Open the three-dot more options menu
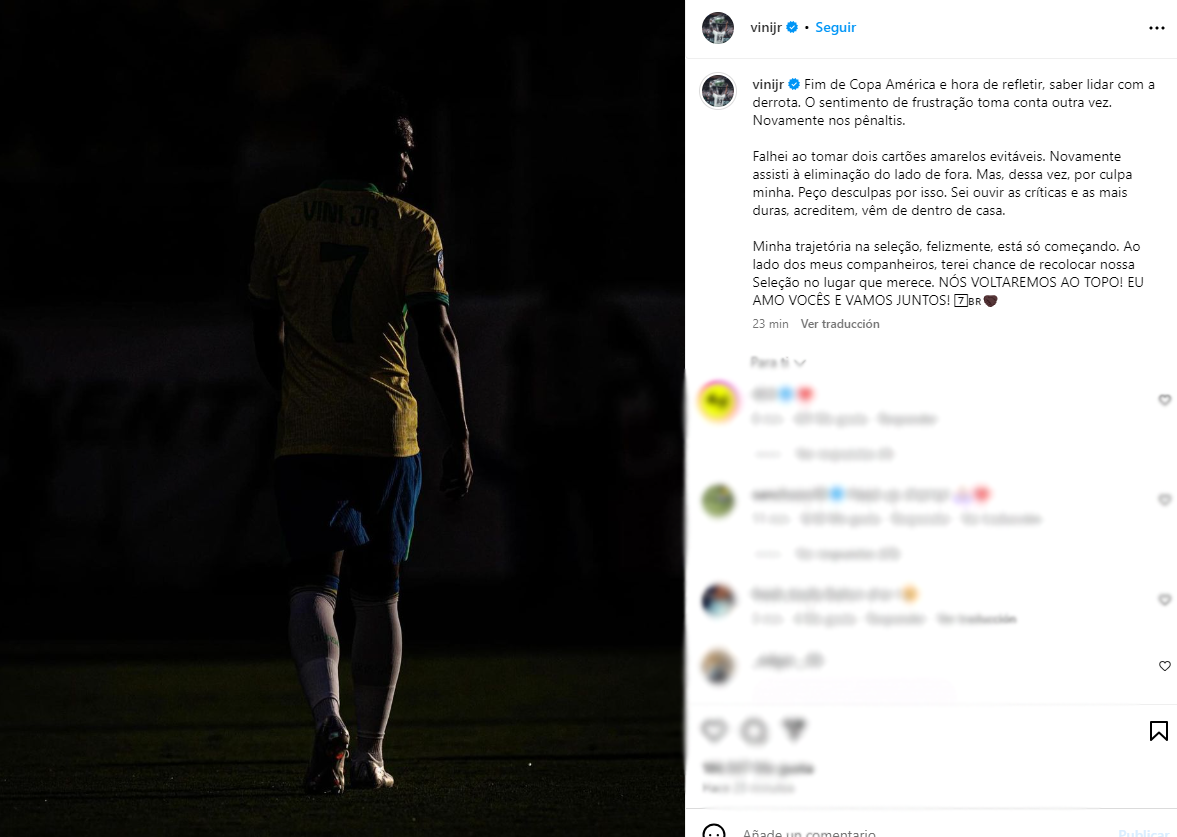1177x837 pixels. click(1156, 28)
